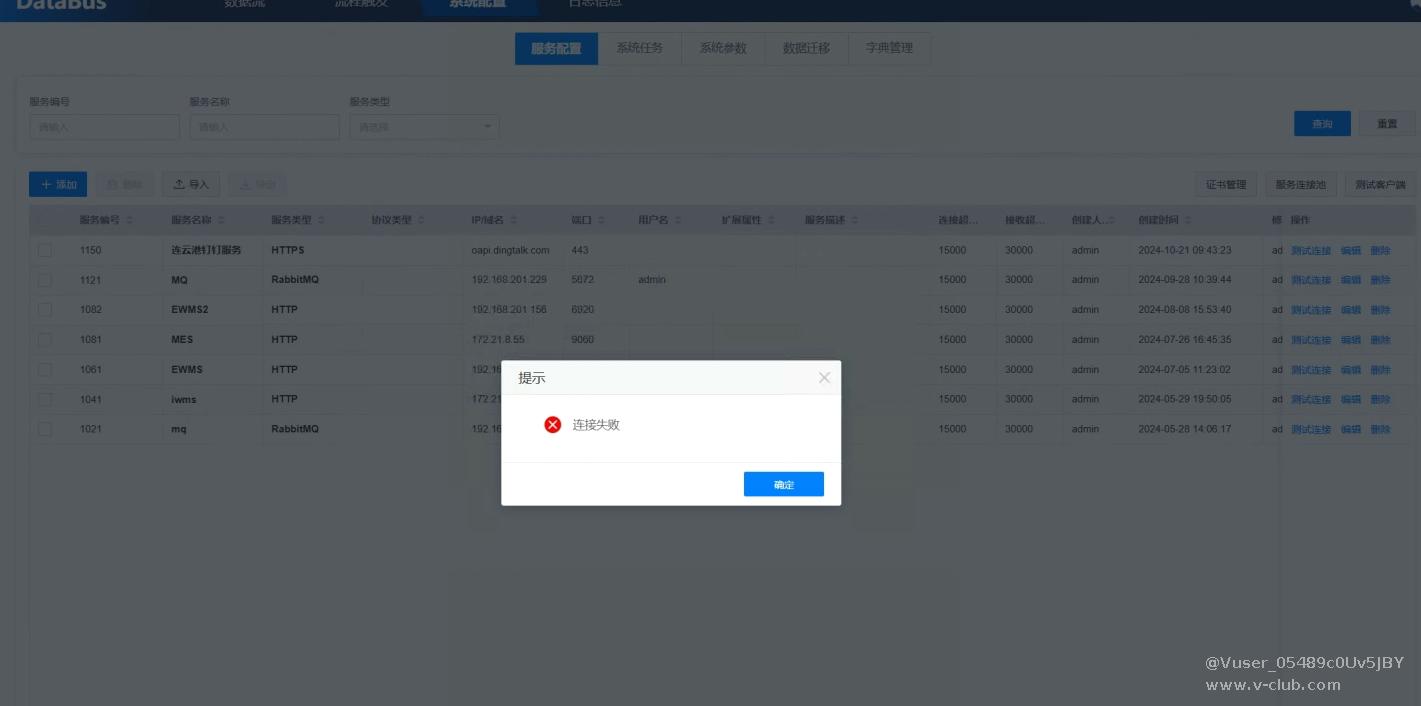This screenshot has width=1421, height=706.
Task: Edit service 1150 row
Action: 1351,251
